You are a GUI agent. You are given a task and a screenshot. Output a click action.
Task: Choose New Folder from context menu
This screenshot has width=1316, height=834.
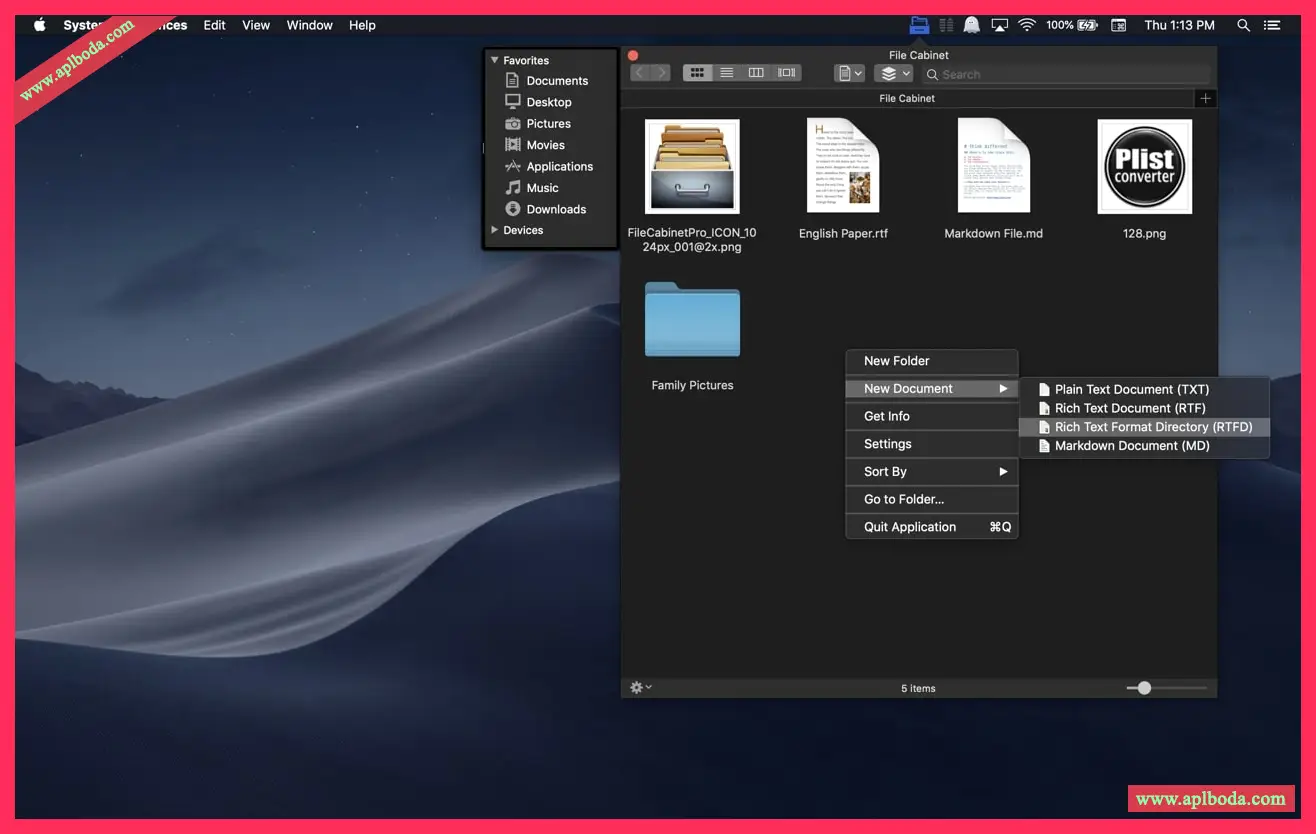click(896, 361)
